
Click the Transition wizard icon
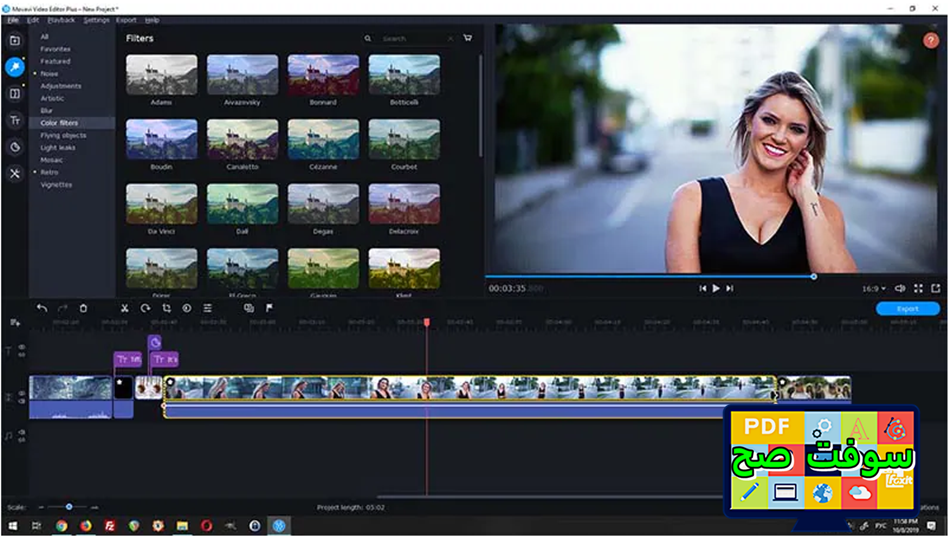point(248,308)
